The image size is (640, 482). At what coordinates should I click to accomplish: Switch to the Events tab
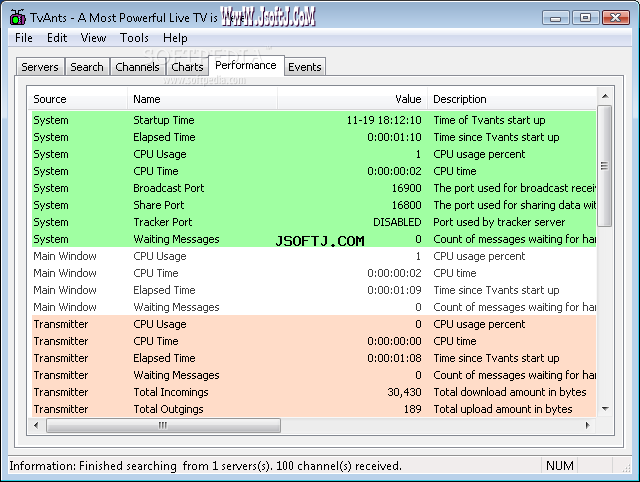[305, 67]
